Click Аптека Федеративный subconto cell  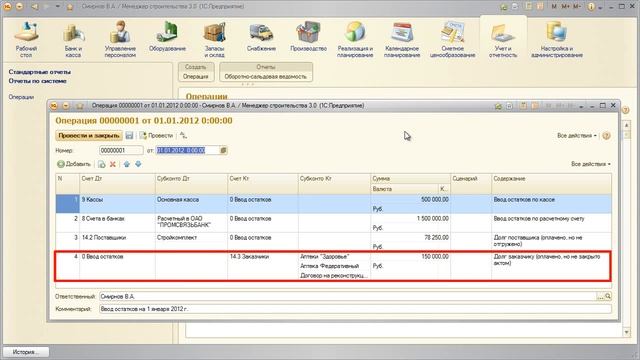click(329, 266)
